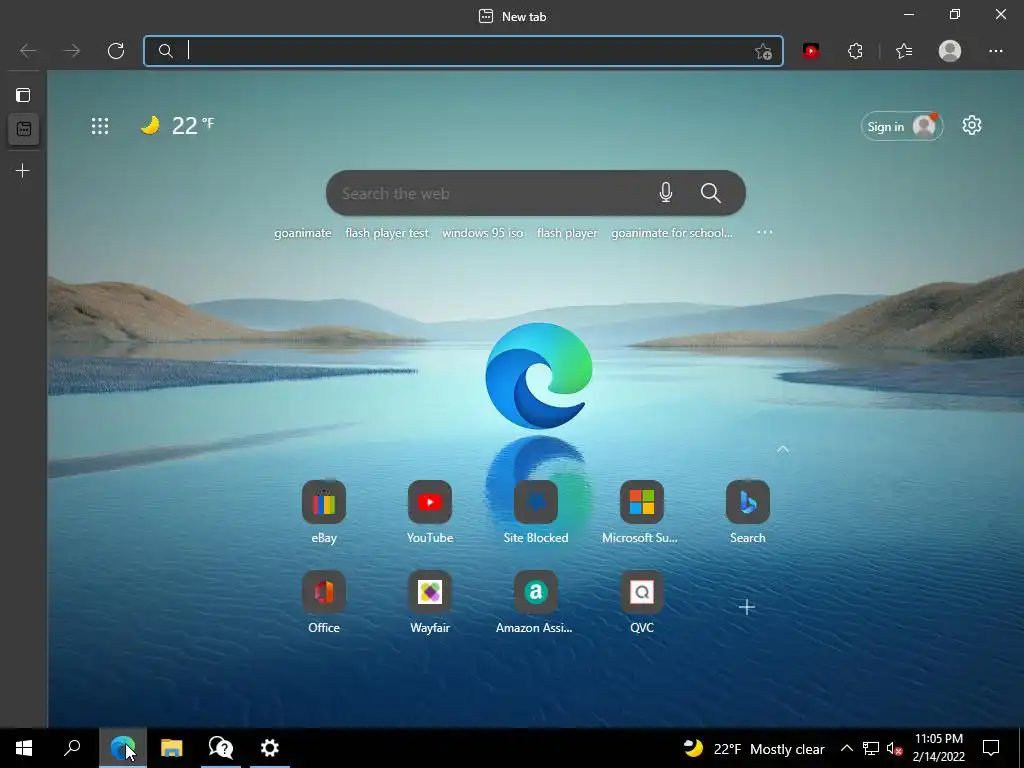Open the 22 °F weather widget

tap(177, 125)
